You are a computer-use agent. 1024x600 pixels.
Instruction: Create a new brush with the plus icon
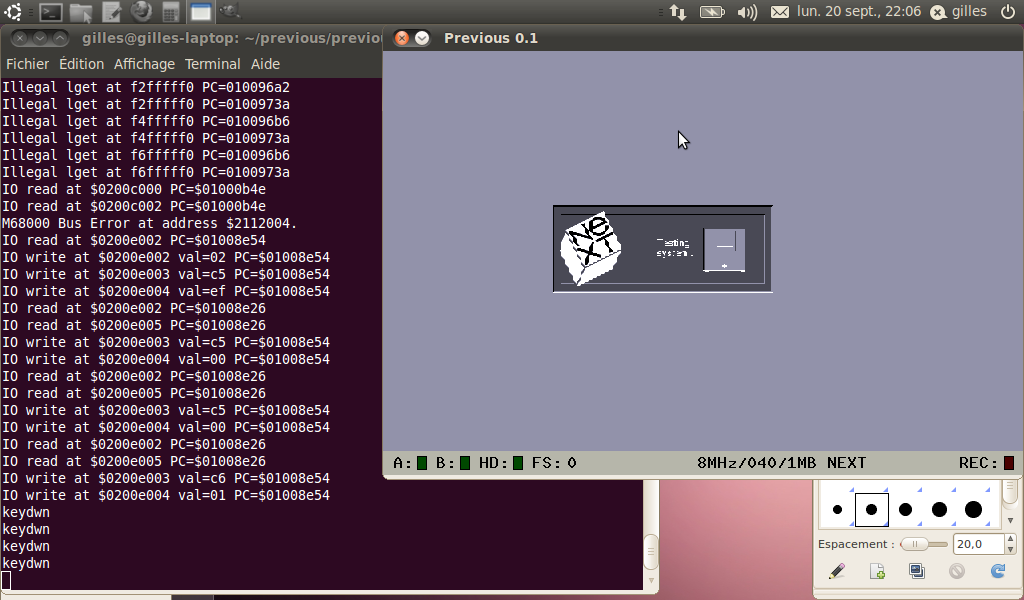click(877, 571)
